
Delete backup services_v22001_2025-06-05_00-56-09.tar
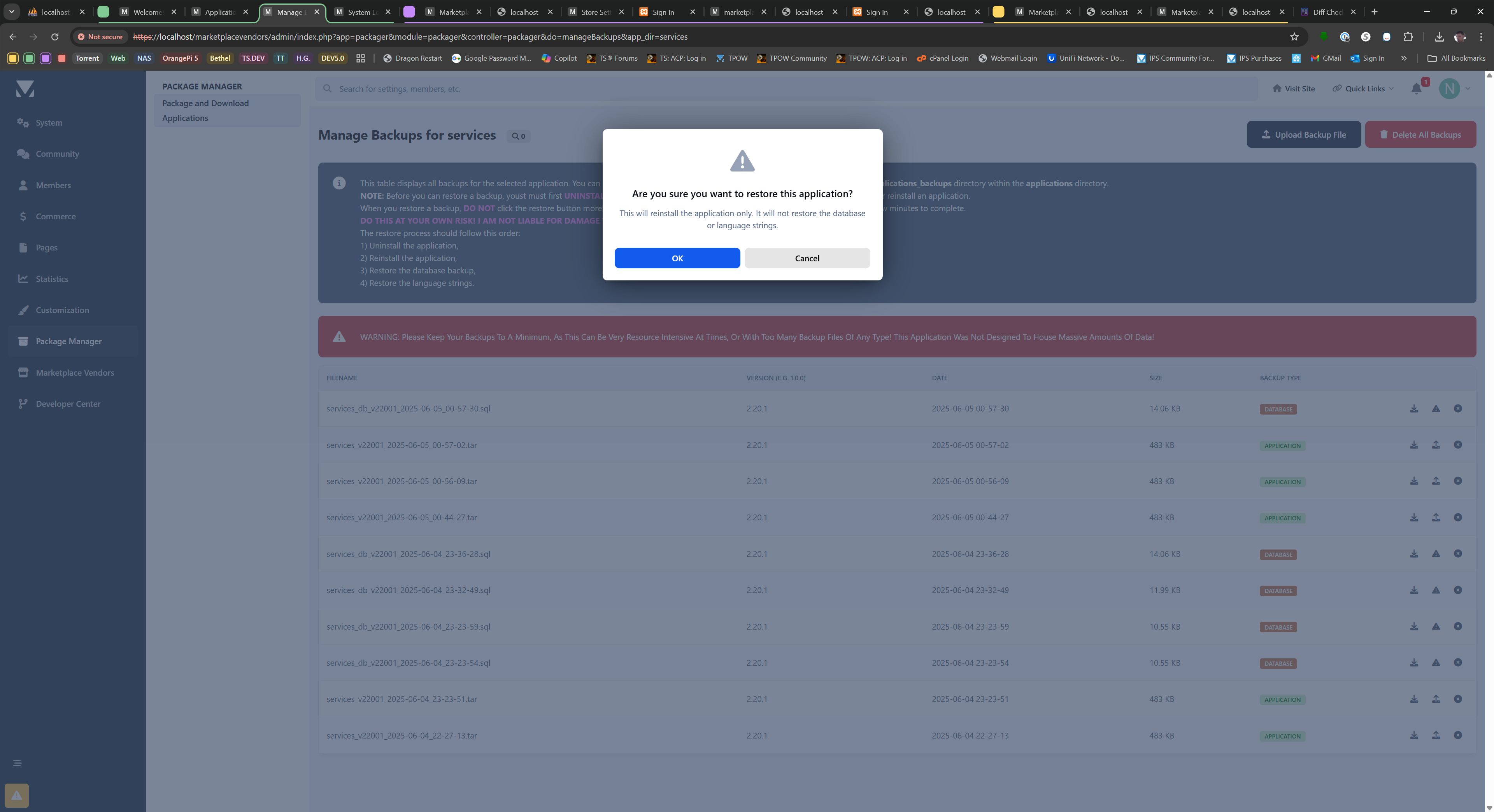coord(1457,481)
